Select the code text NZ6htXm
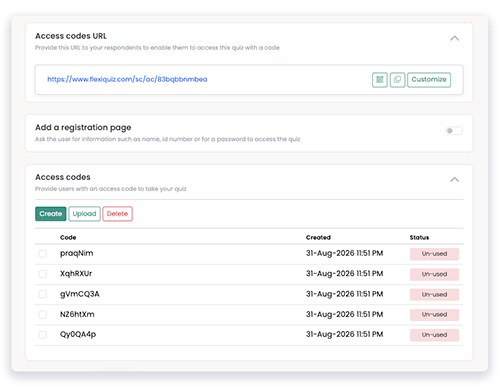The width and height of the screenshot is (500, 387). (x=77, y=314)
